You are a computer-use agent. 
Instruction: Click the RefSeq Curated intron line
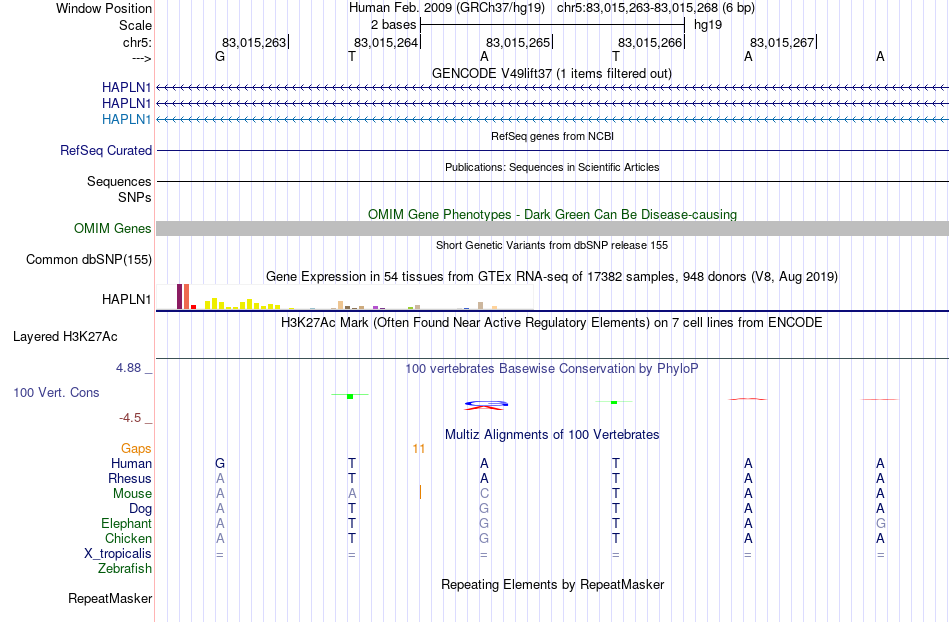(x=552, y=150)
